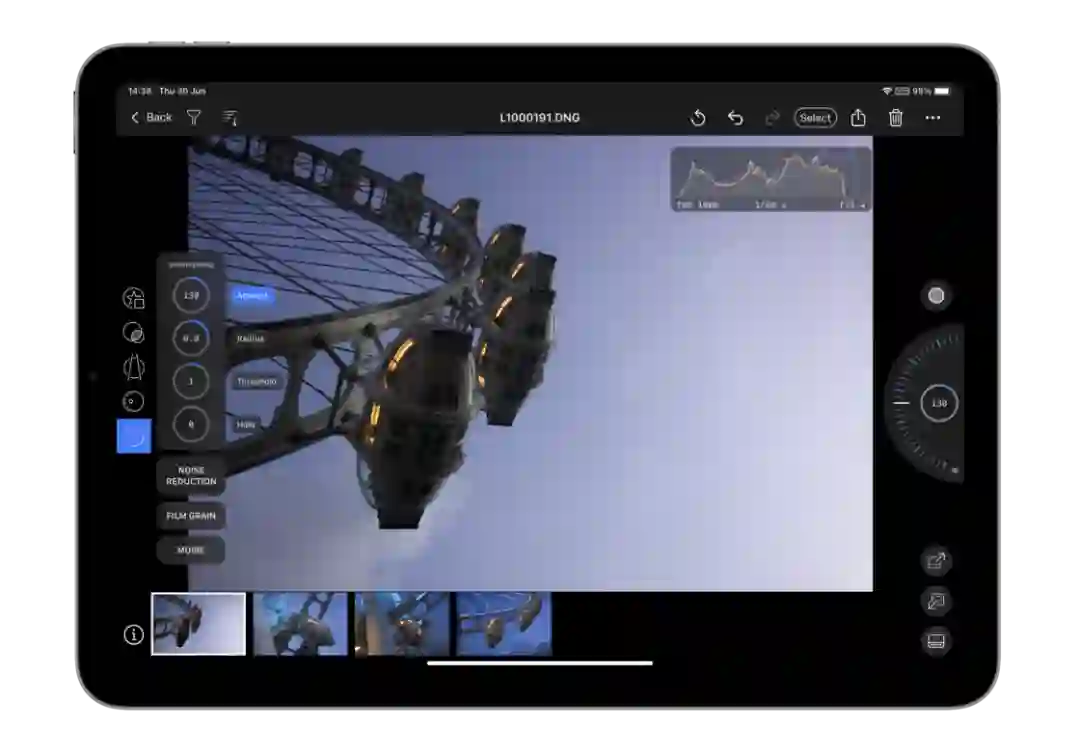Select the fourth filmstrip thumbnail
Viewport: 1080px width, 753px height.
[x=504, y=623]
